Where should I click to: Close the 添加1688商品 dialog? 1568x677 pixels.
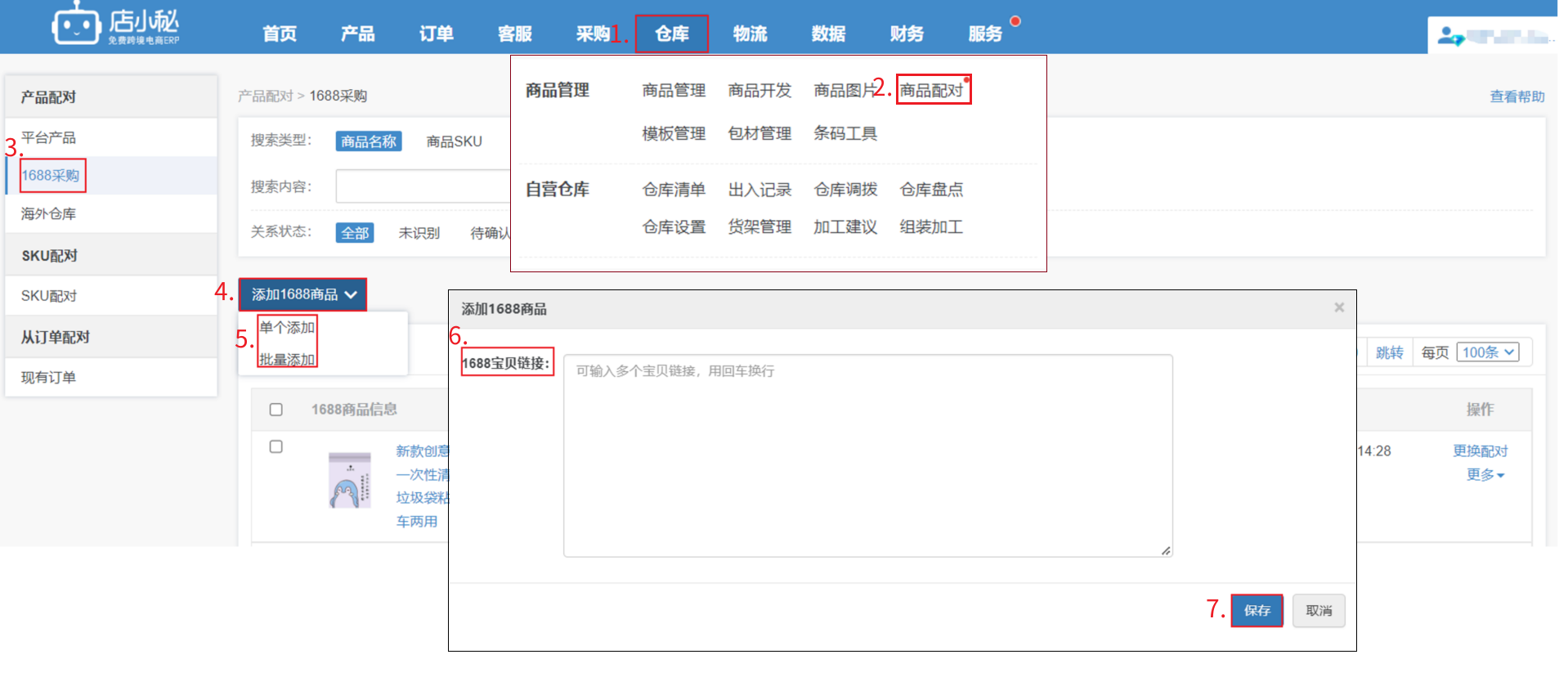pos(1339,307)
